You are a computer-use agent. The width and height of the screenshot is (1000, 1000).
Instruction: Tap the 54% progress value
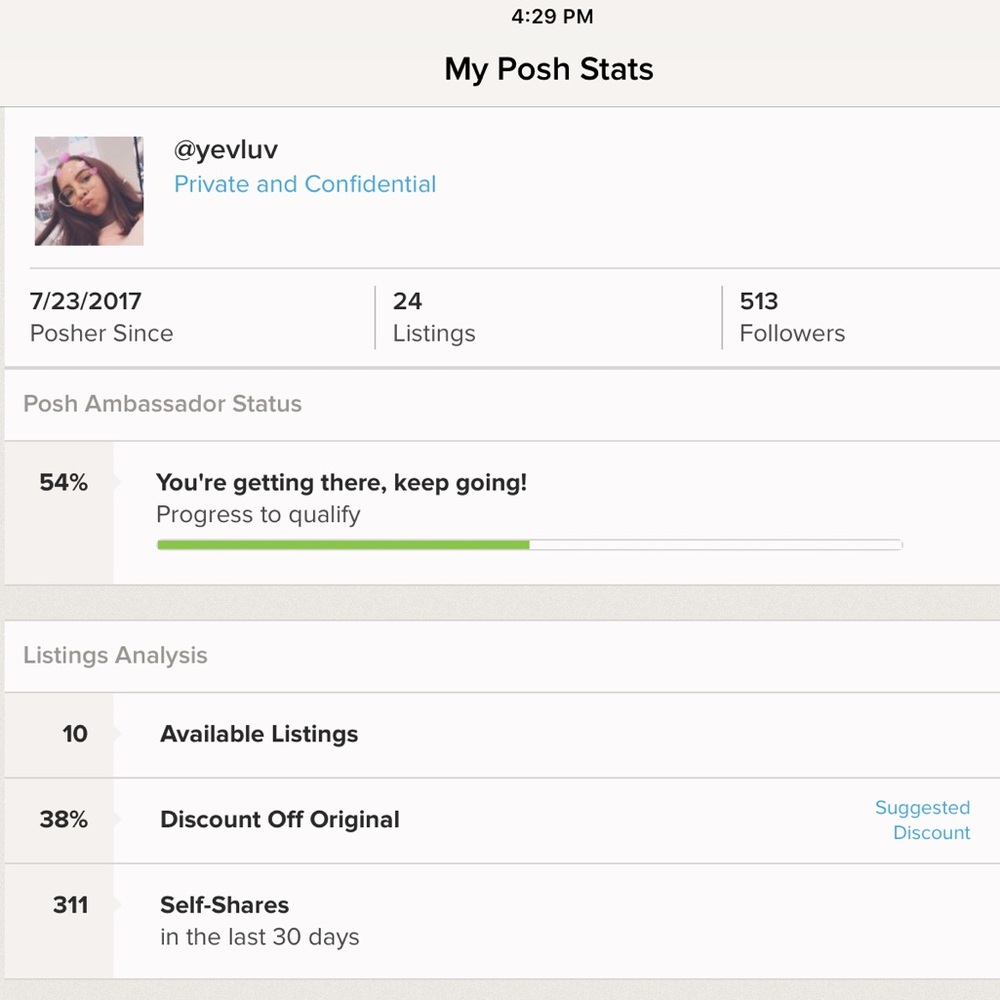point(63,482)
